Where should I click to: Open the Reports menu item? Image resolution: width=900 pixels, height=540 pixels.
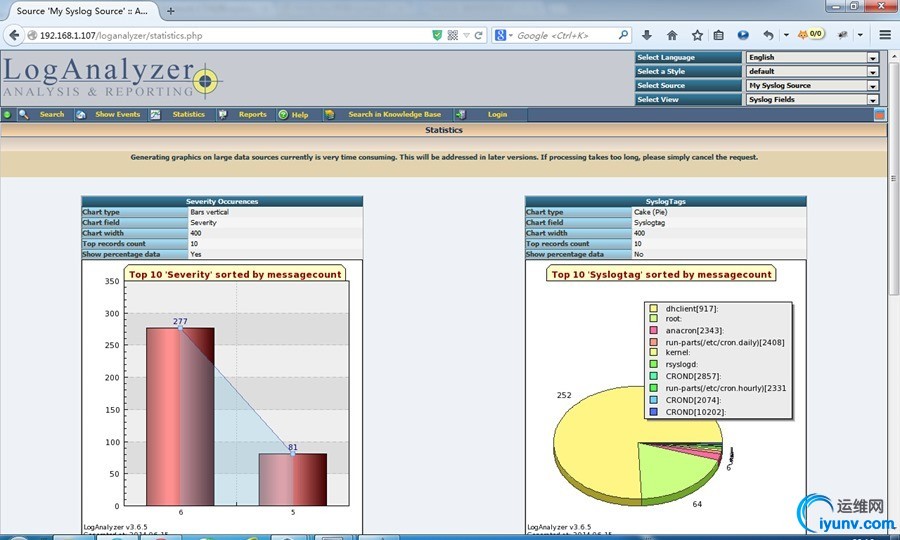click(x=253, y=114)
